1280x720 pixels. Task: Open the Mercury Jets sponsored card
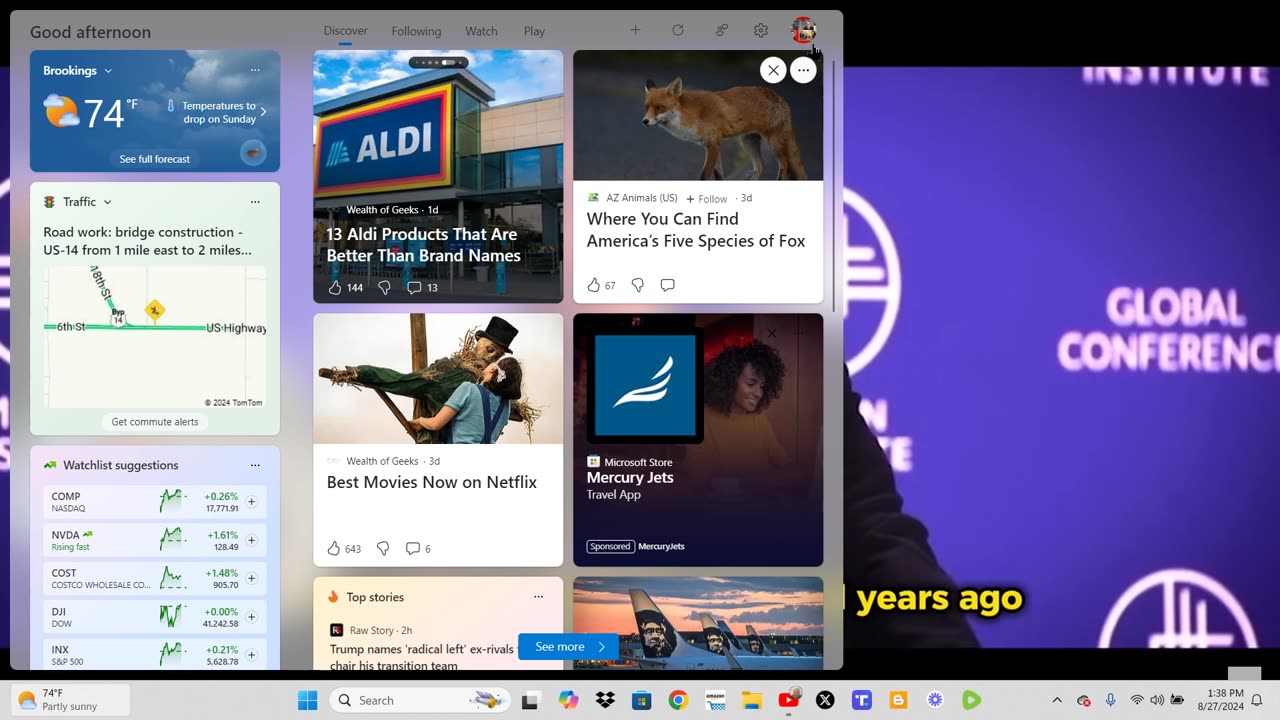pos(698,440)
